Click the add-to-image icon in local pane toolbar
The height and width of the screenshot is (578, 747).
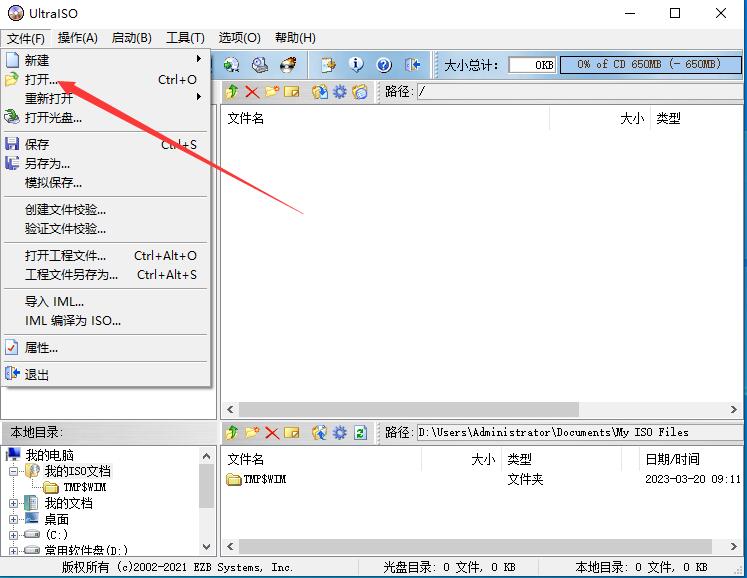[320, 433]
